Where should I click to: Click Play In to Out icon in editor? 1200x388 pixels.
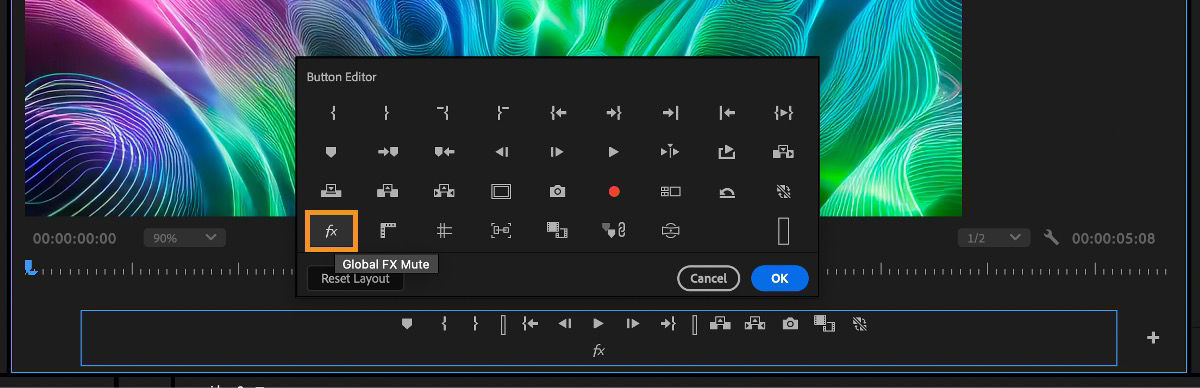(x=784, y=113)
